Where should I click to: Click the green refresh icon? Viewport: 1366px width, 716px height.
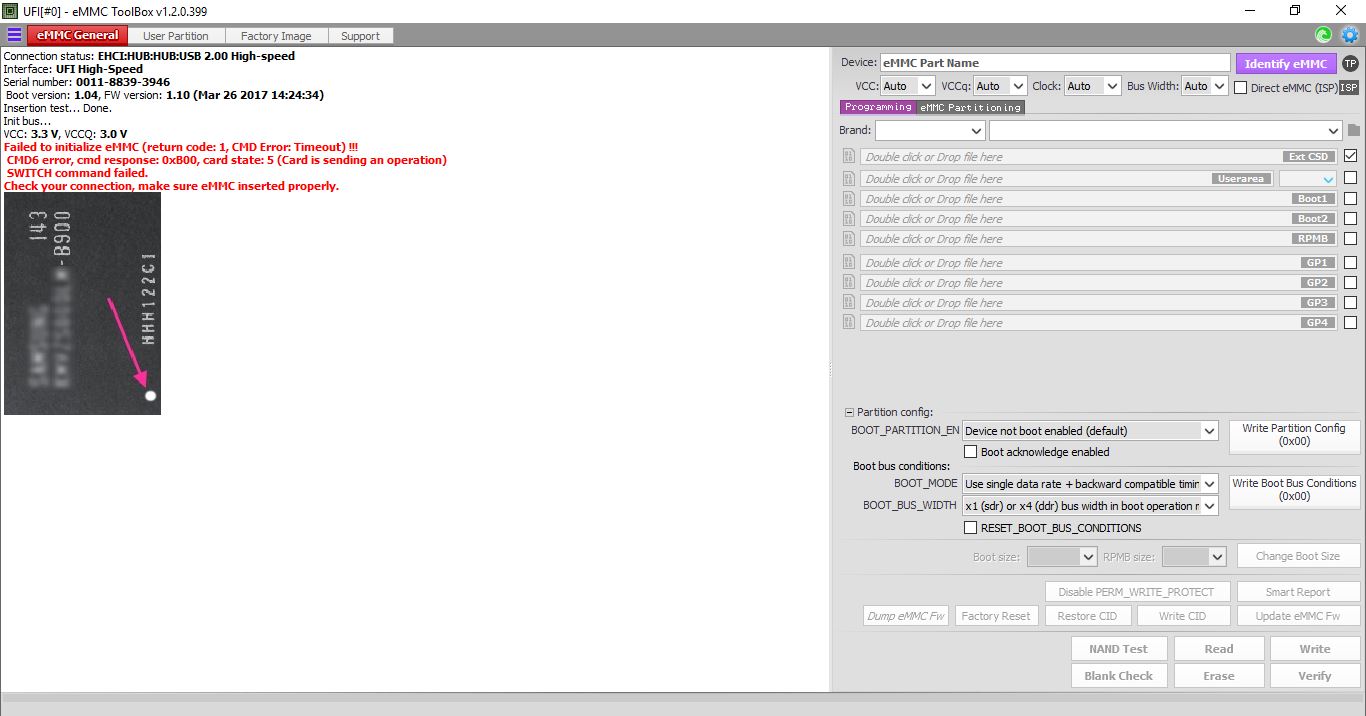pyautogui.click(x=1323, y=35)
